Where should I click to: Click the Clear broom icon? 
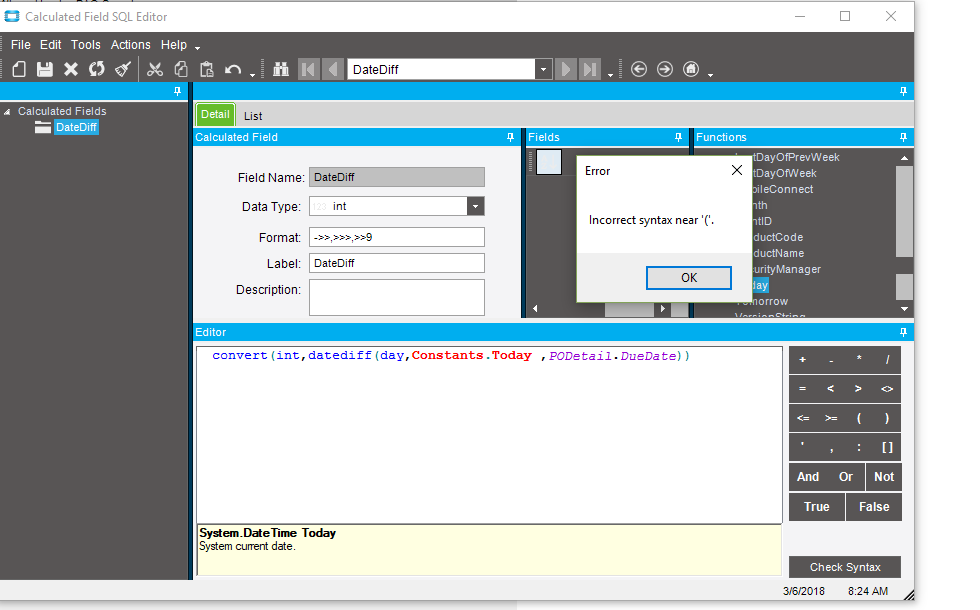tap(122, 69)
